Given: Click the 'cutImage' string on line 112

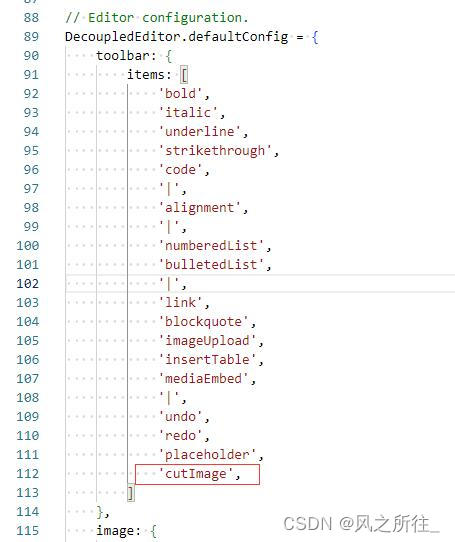Looking at the screenshot, I should click(196, 474).
